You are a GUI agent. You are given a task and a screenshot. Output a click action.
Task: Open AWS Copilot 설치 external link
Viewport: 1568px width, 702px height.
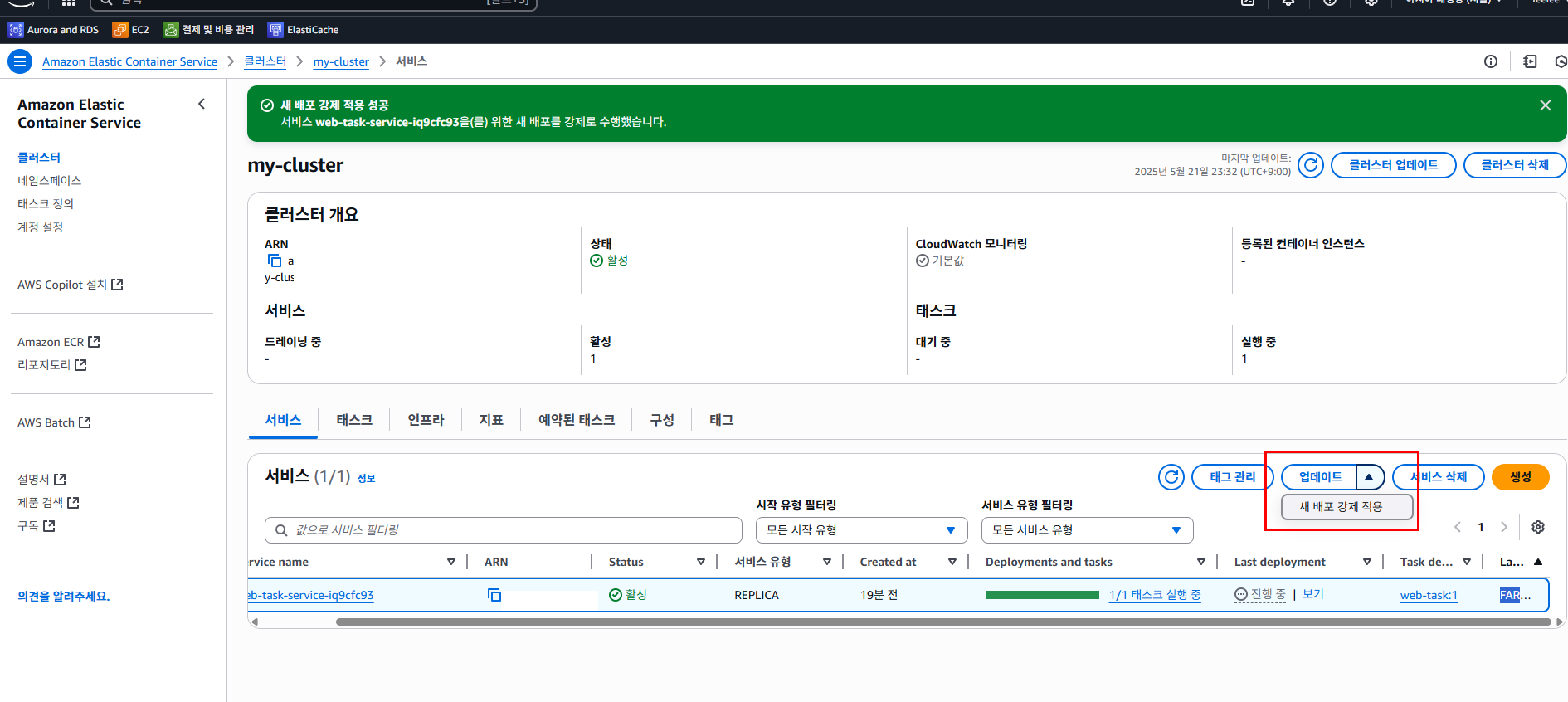(70, 285)
